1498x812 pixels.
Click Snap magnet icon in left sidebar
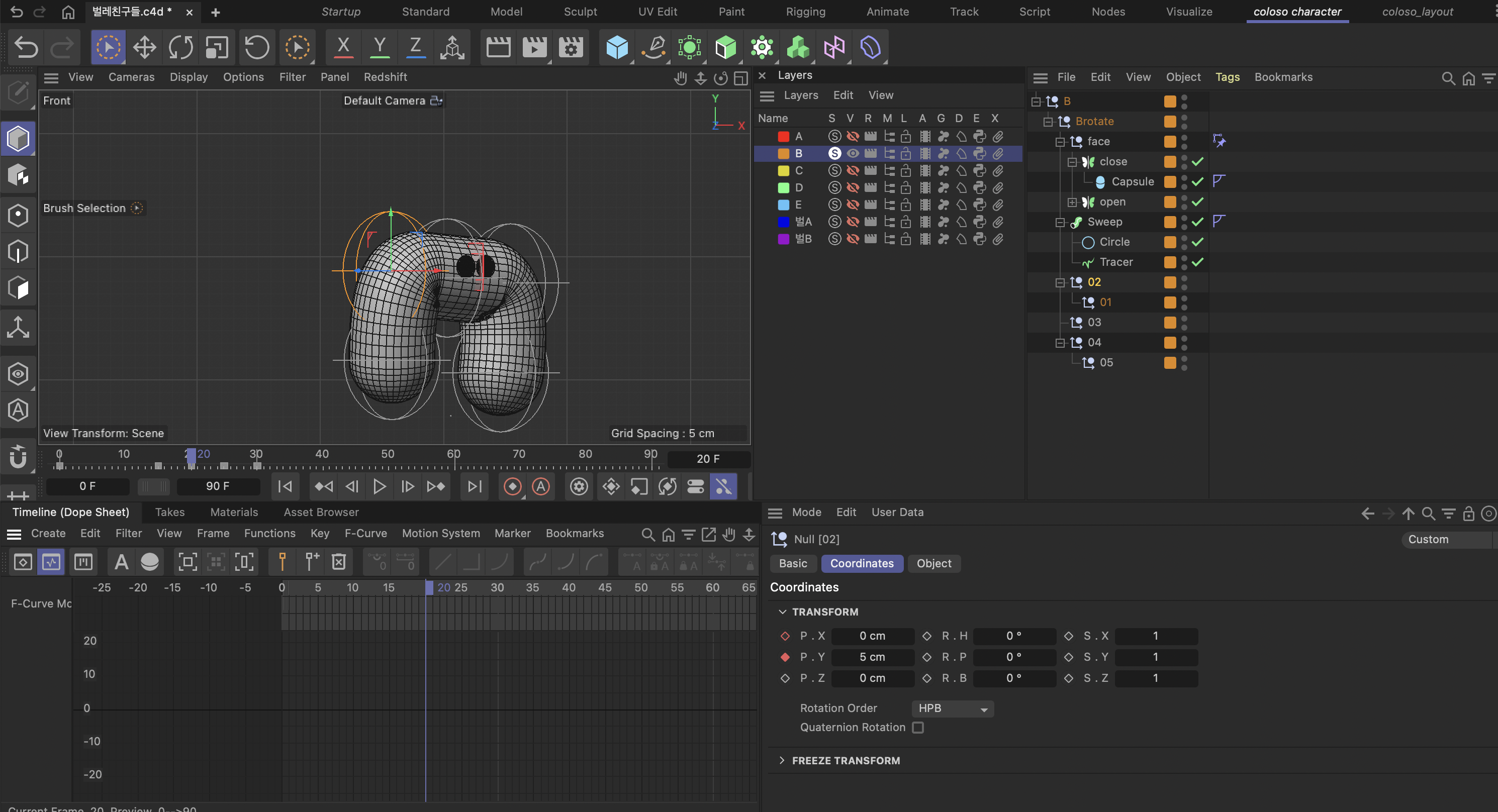point(18,457)
